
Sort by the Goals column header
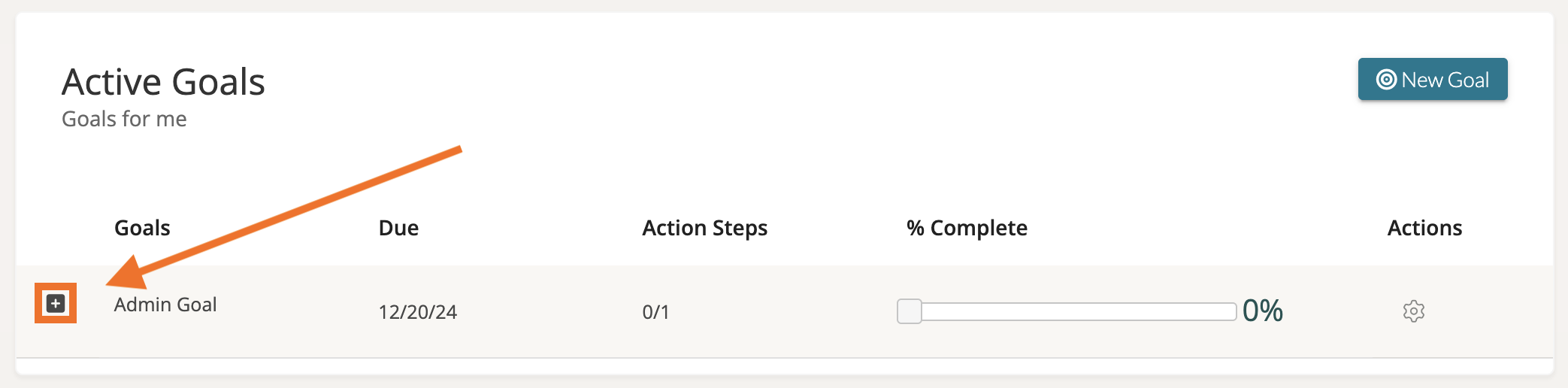coord(142,228)
